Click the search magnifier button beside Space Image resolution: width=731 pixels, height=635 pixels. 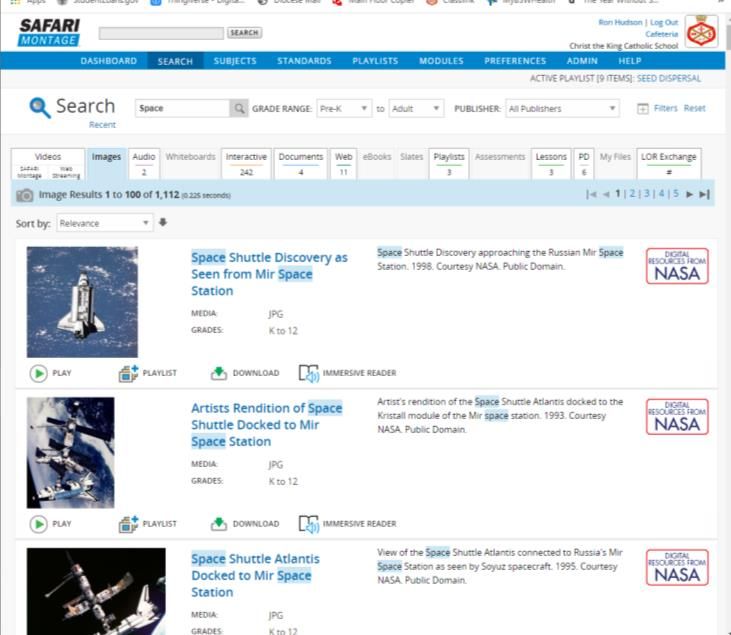[239, 108]
